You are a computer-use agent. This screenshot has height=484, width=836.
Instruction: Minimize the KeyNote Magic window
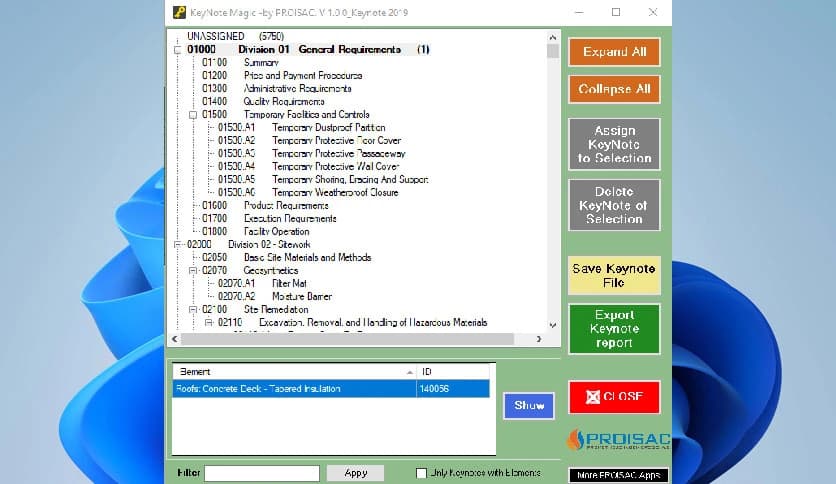point(579,12)
